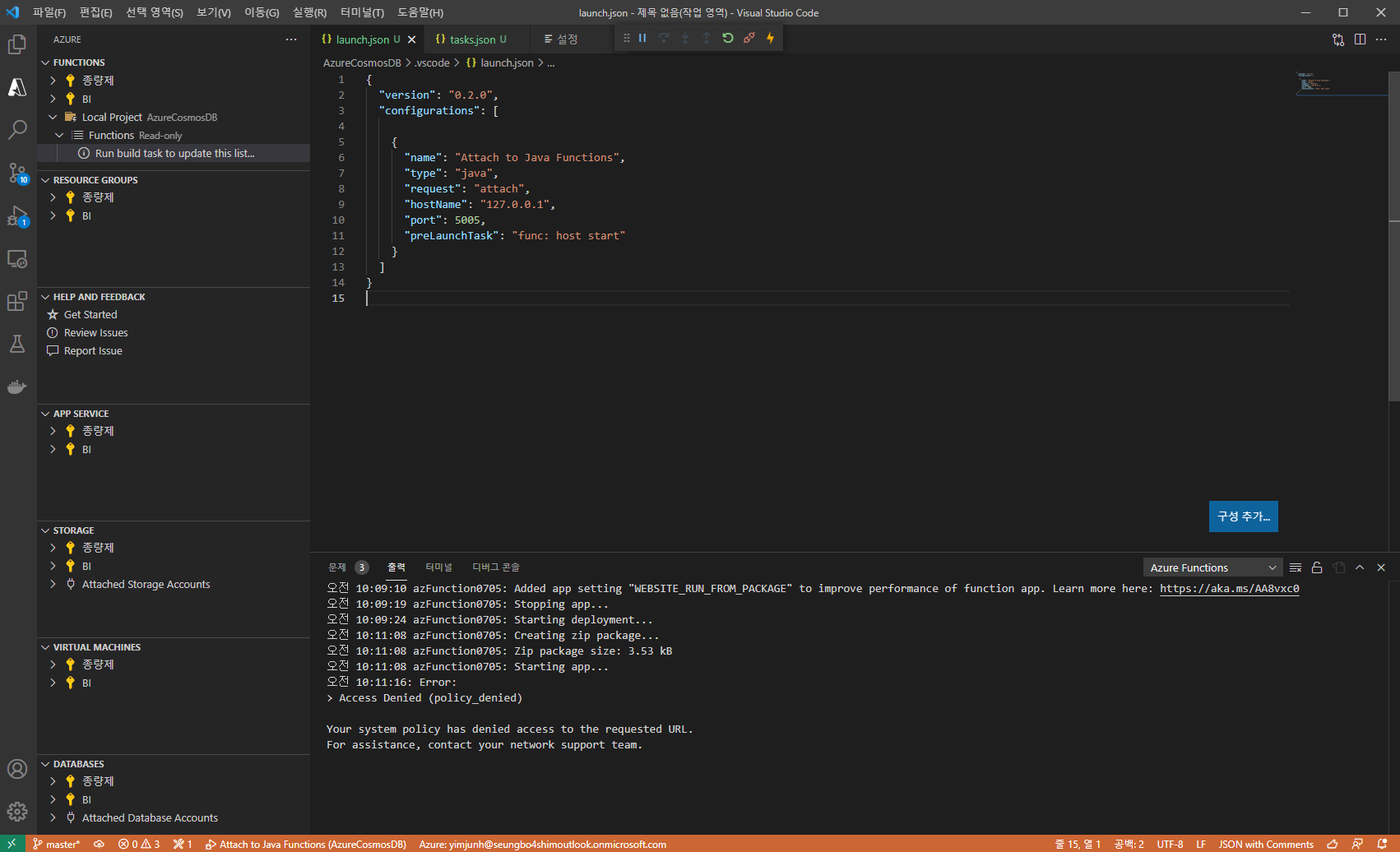Open the Remote Explorer view
The width and height of the screenshot is (1400, 852).
[x=16, y=258]
